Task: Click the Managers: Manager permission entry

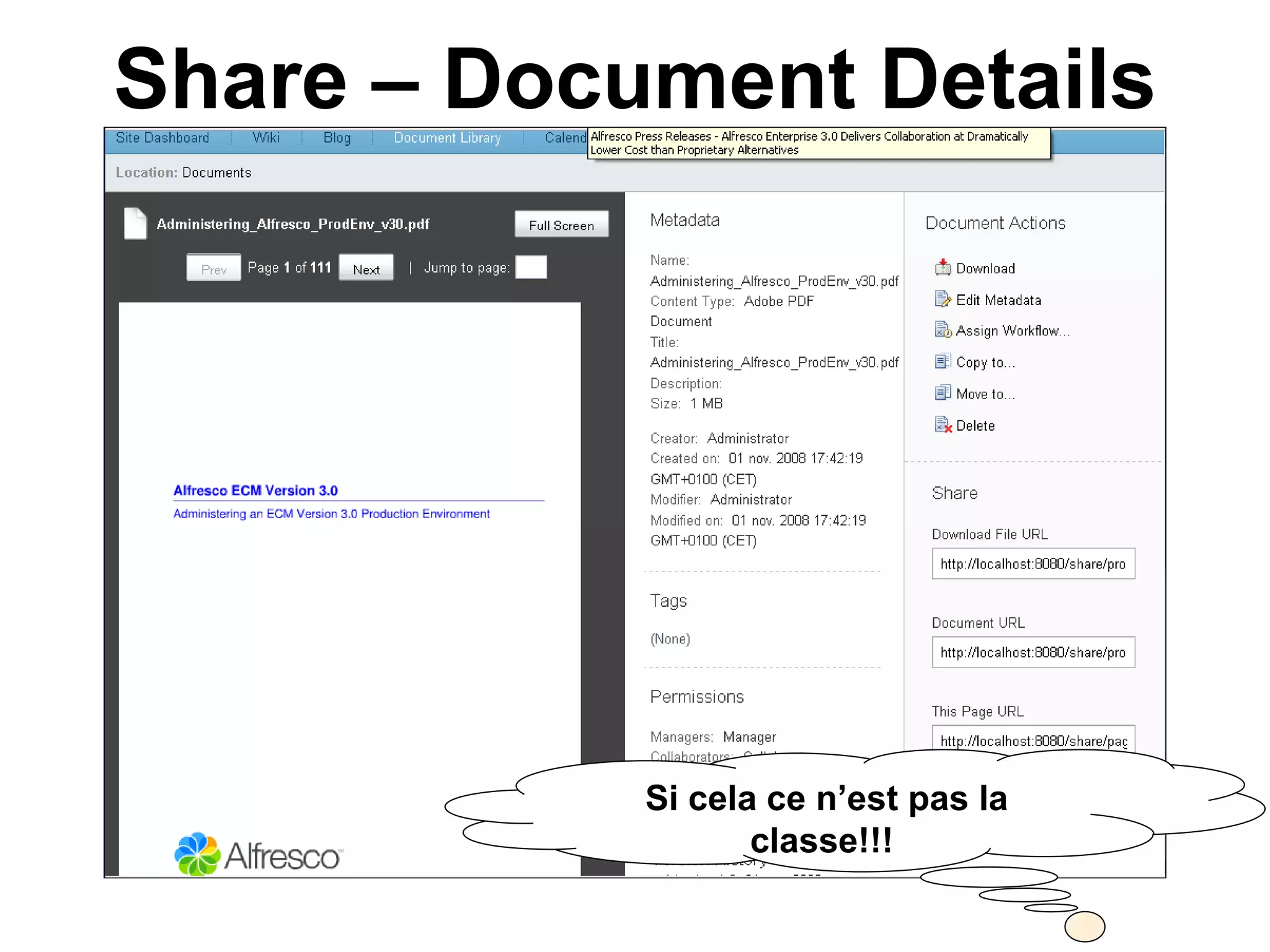Action: [713, 737]
